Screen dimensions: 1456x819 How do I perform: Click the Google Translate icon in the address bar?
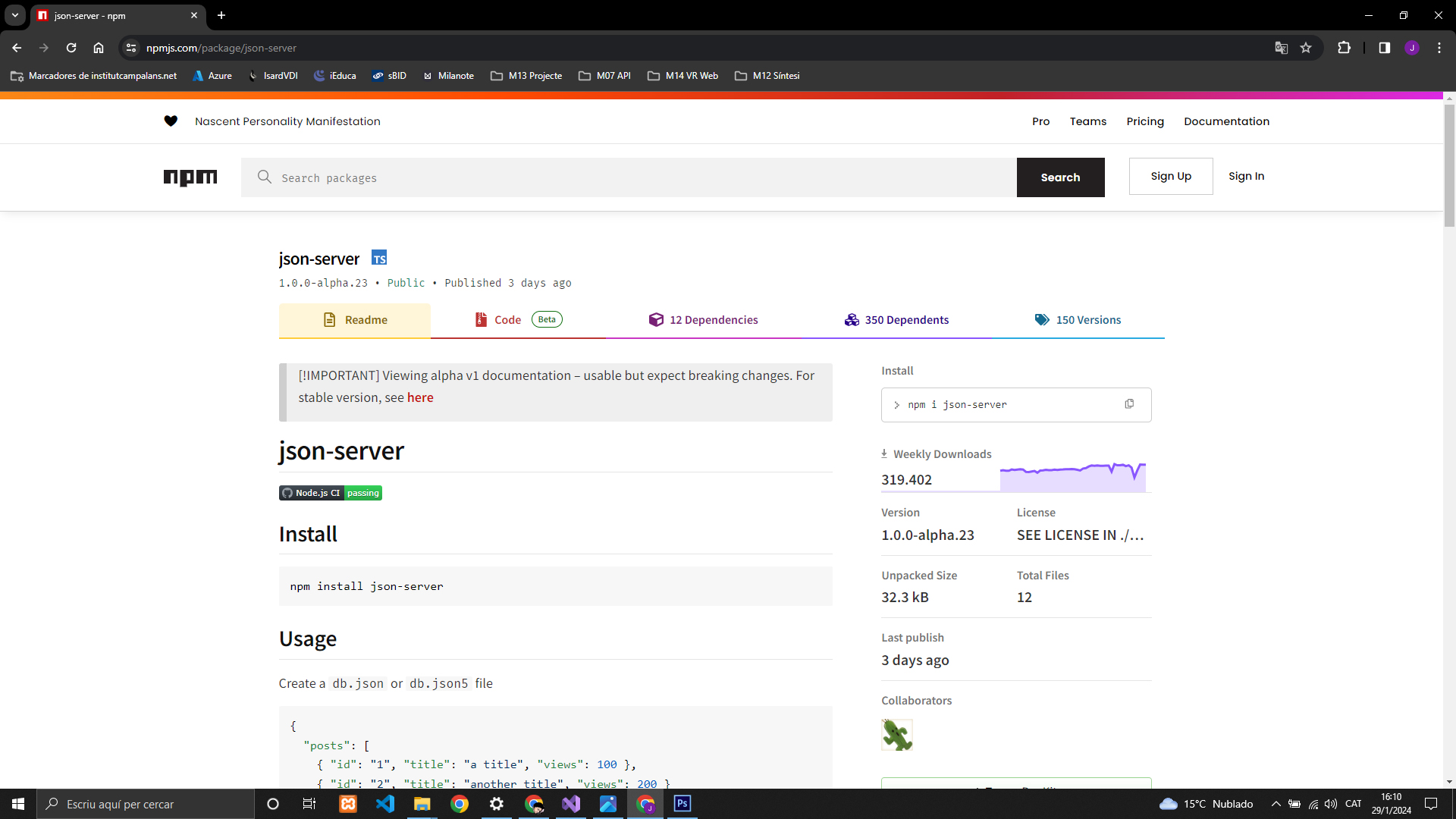pos(1282,48)
